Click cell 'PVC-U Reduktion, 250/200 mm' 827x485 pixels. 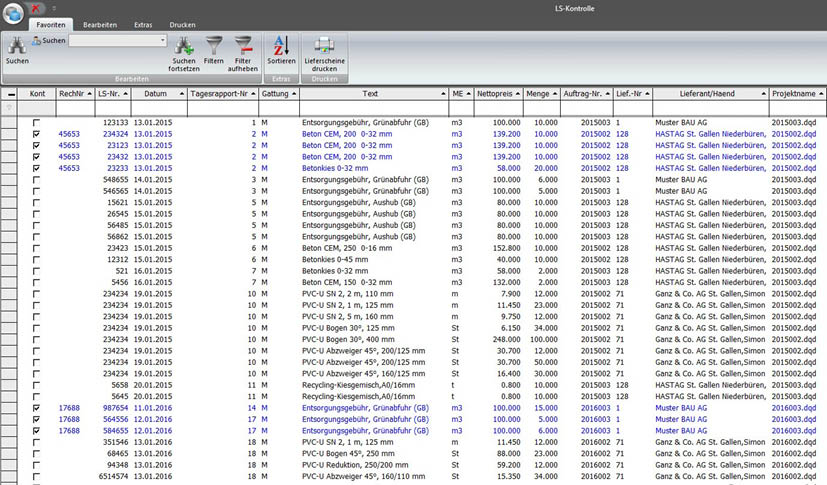[x=355, y=465]
